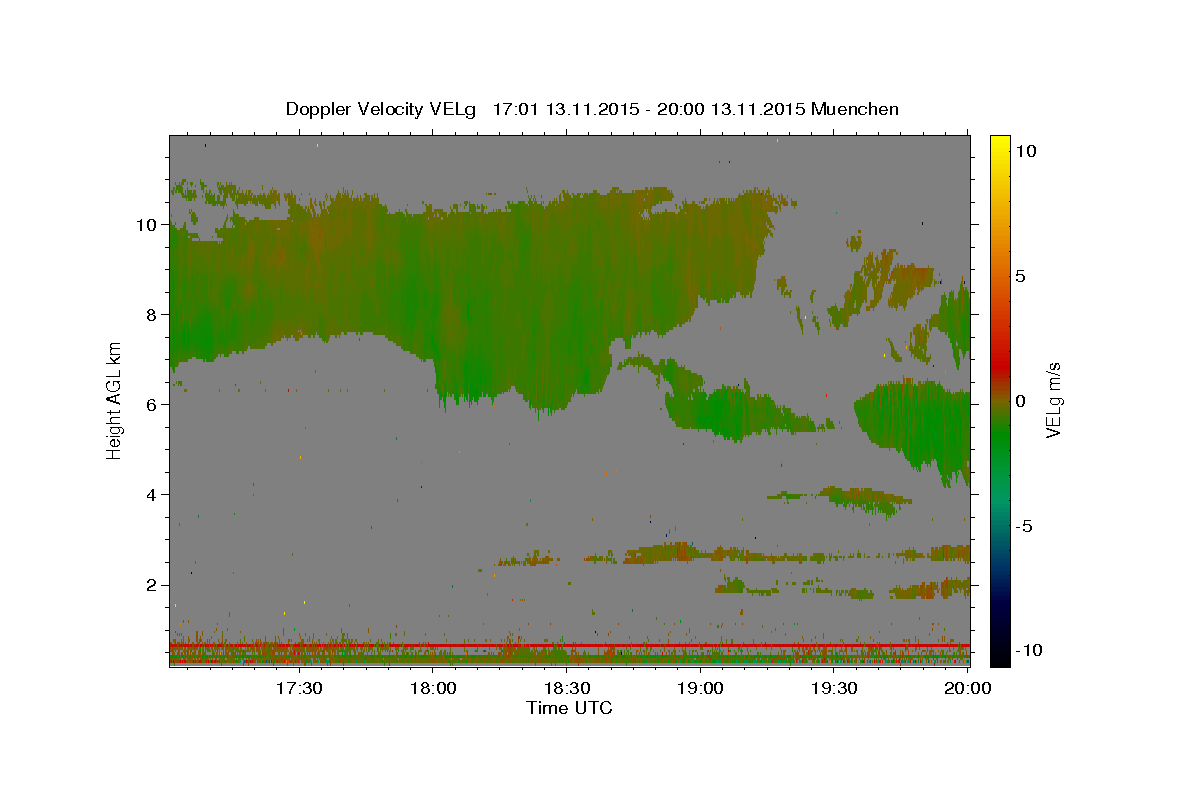This screenshot has width=1200, height=800.
Task: Click the date range "17:01 13.11.2015" in title
Action: 564,109
